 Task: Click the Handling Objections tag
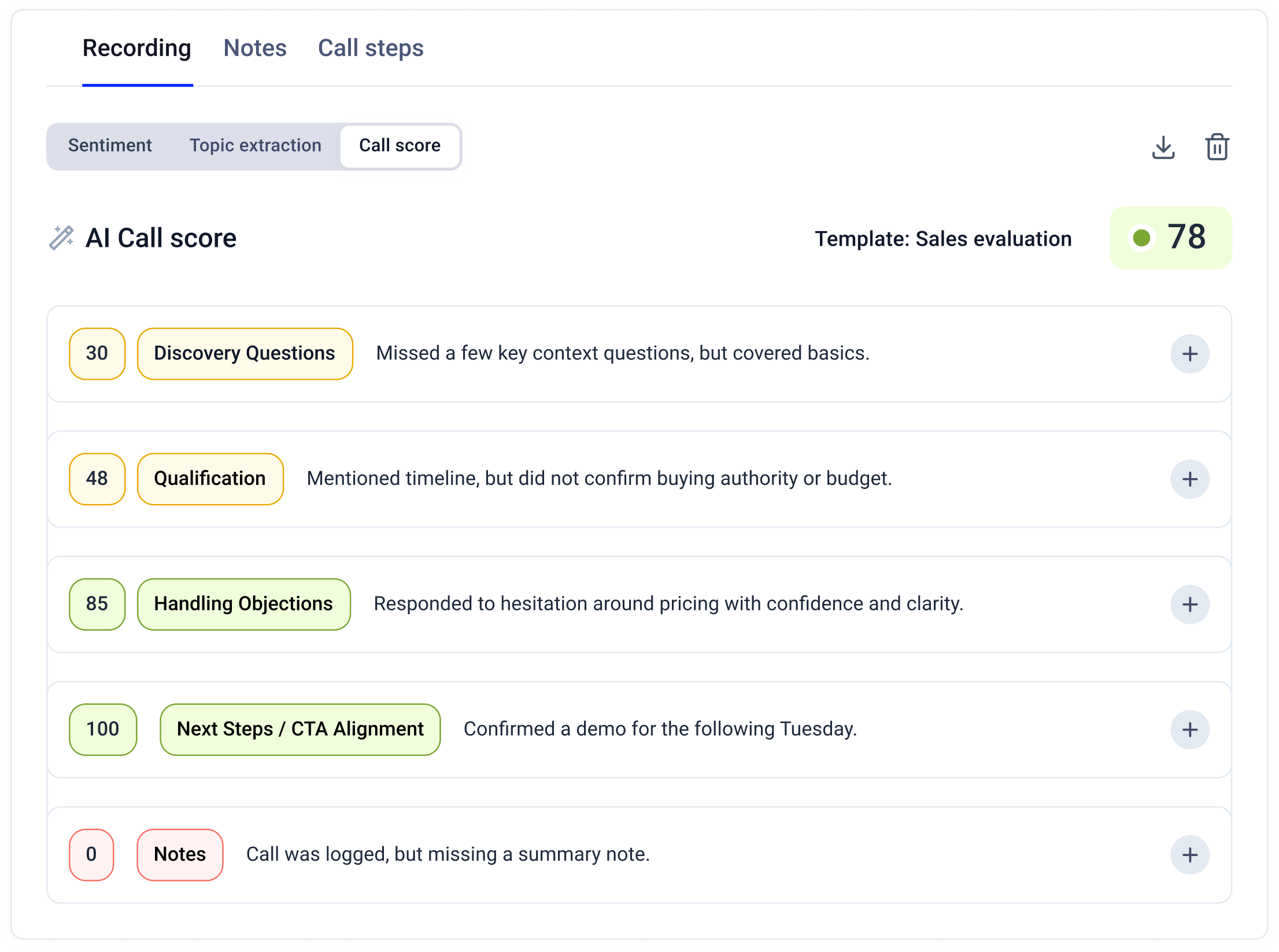(243, 604)
